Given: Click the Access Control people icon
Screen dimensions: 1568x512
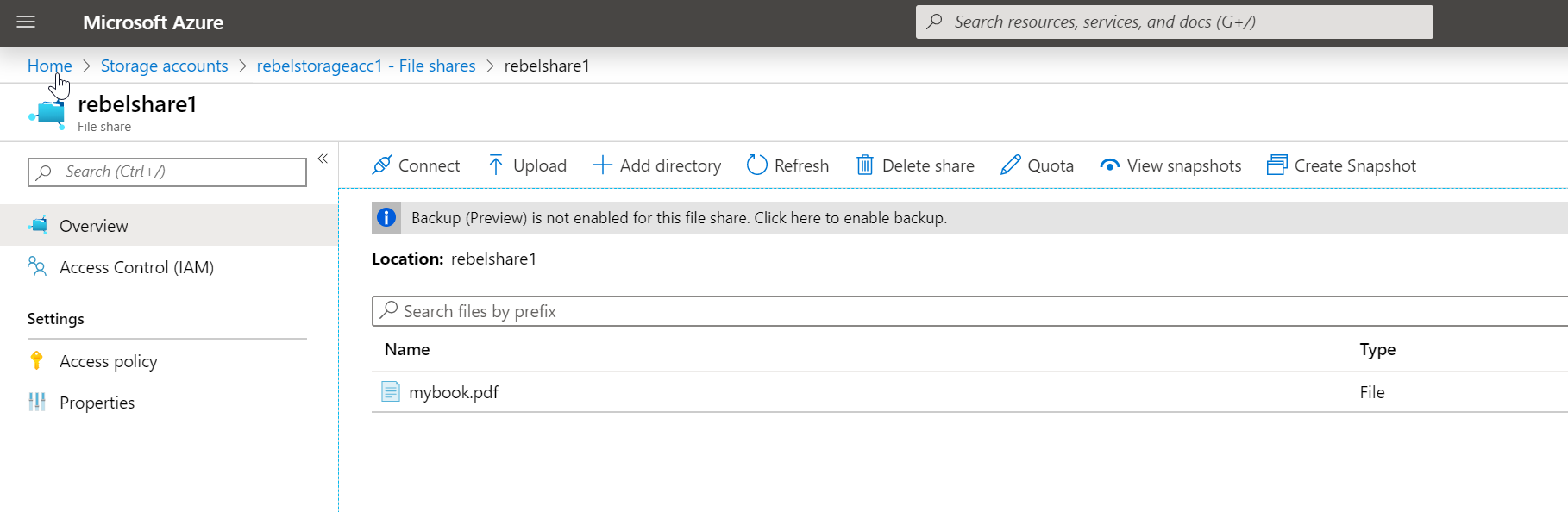Looking at the screenshot, I should point(37,267).
